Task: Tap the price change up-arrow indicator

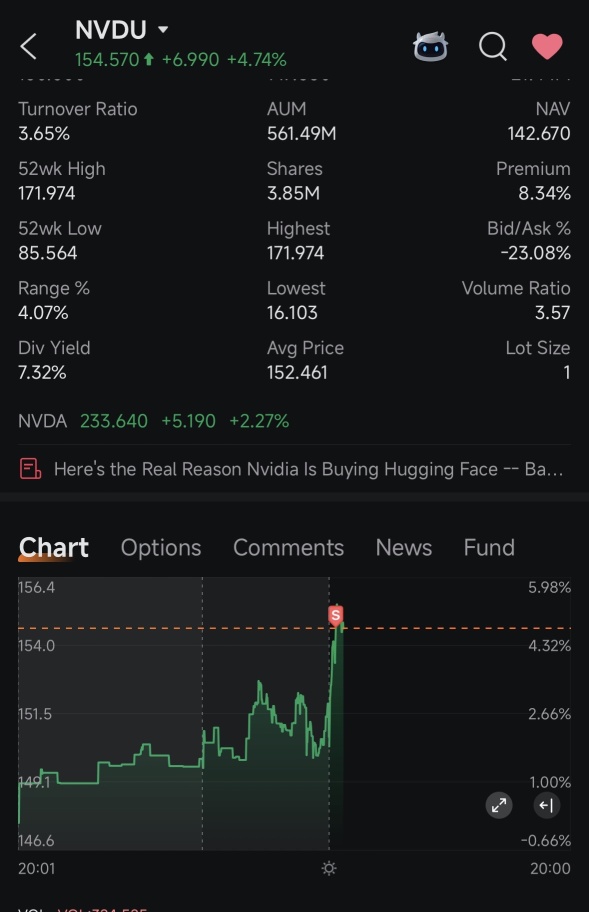Action: click(149, 59)
